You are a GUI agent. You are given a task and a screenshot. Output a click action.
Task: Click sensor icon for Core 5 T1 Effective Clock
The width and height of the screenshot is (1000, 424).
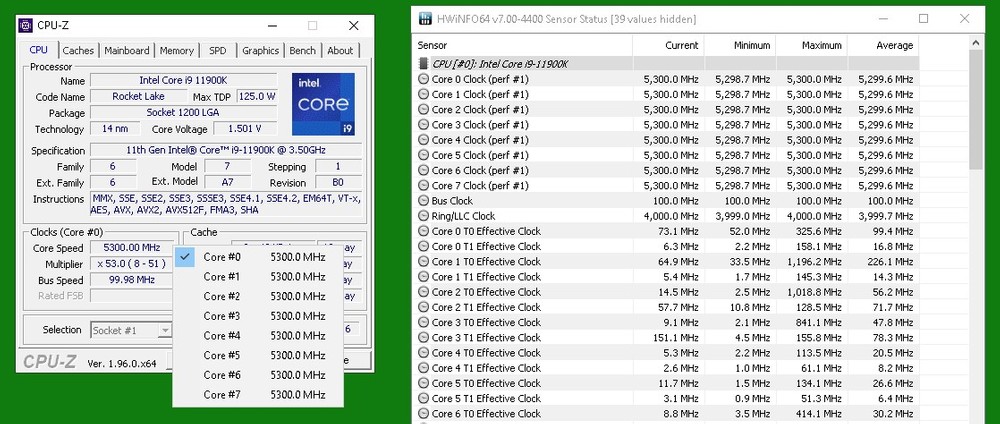[423, 398]
